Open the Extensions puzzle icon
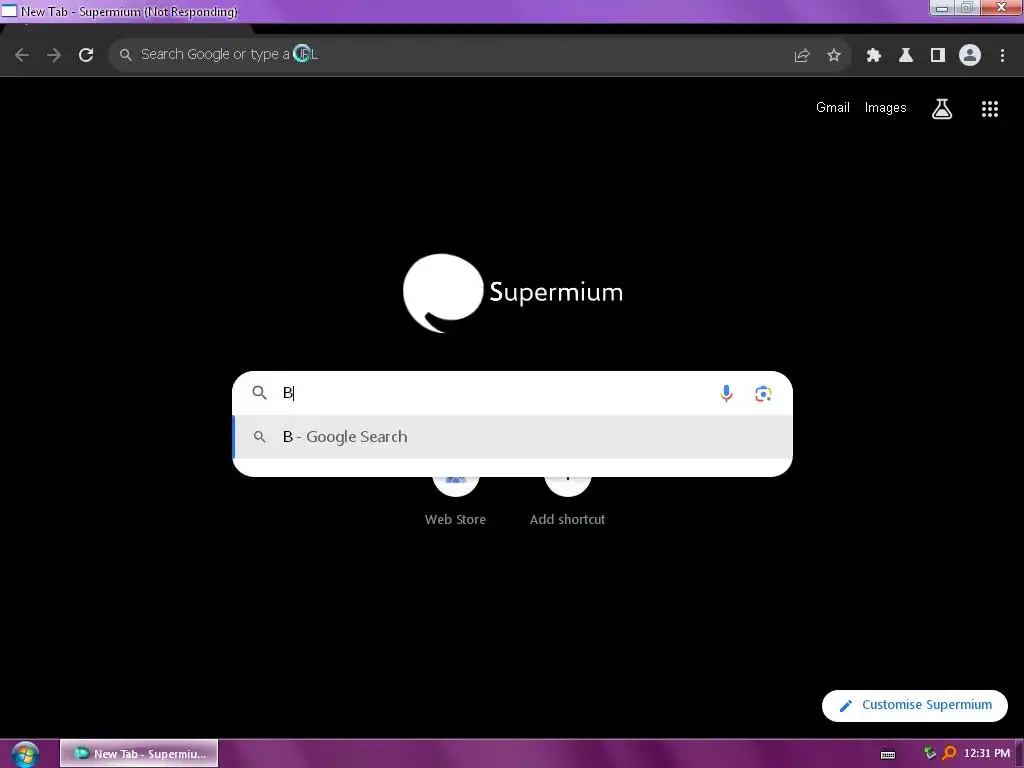Screen dimensions: 1024x768 coord(874,56)
